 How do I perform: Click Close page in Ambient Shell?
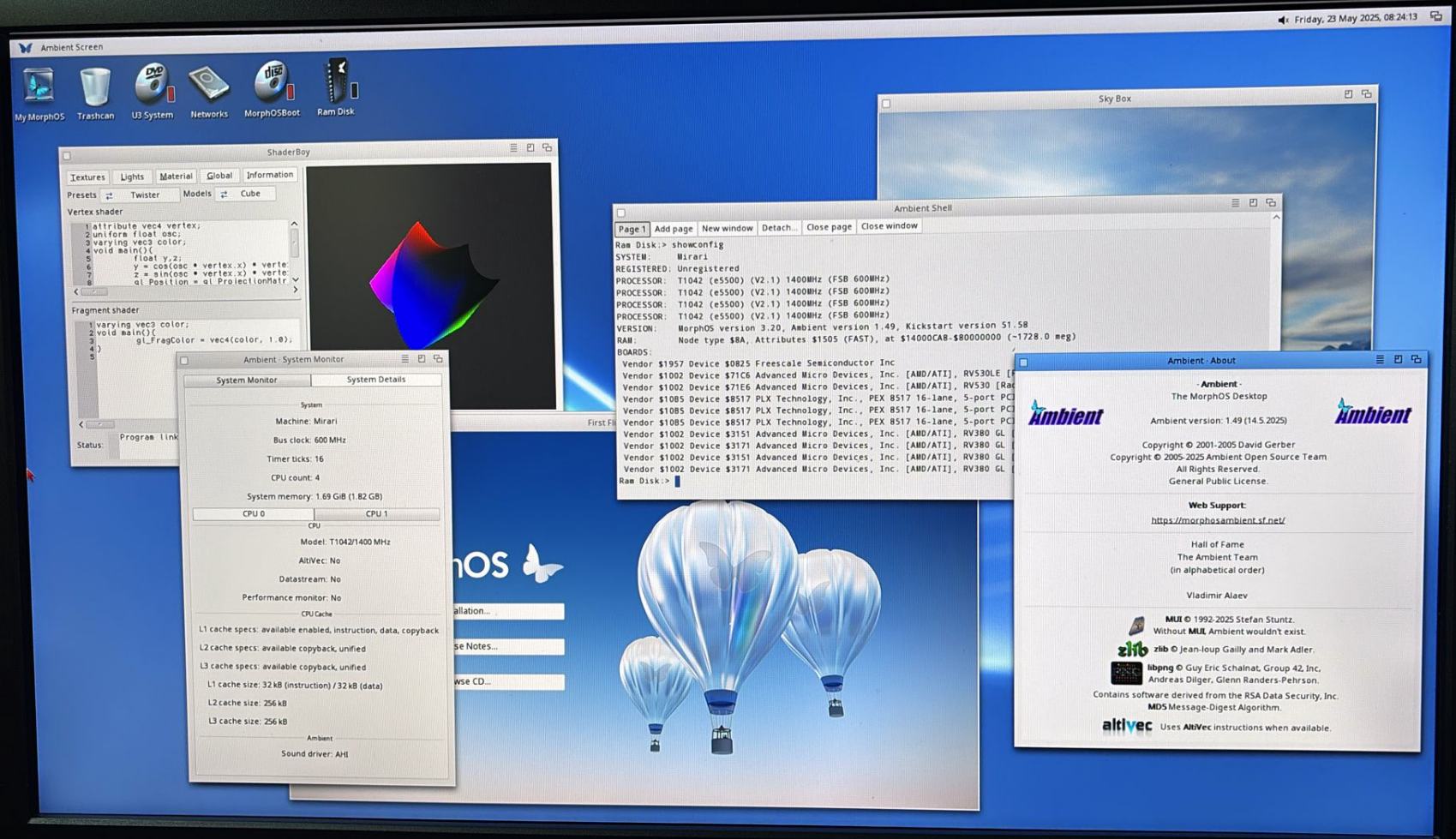click(829, 227)
